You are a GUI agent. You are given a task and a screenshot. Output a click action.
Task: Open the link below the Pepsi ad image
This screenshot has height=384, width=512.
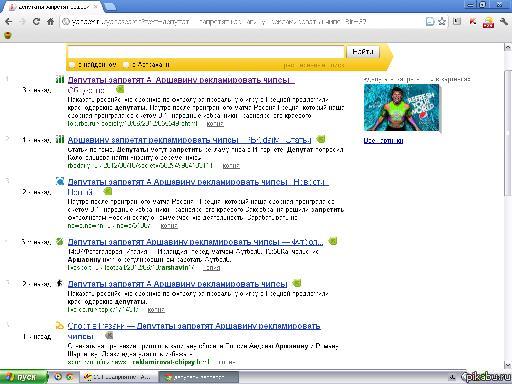pos(383,141)
